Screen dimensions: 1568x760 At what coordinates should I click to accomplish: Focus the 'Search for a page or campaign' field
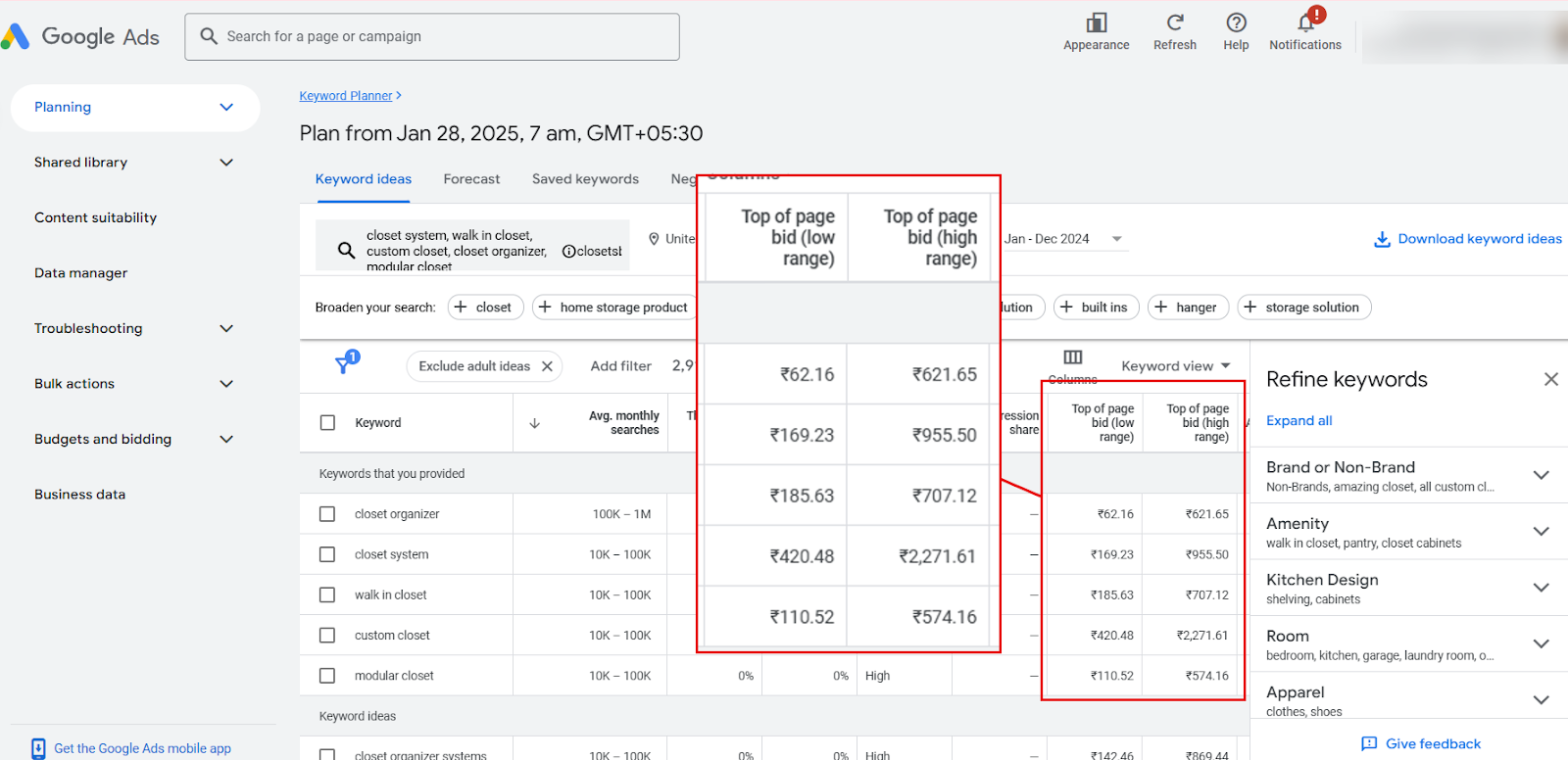click(x=432, y=37)
